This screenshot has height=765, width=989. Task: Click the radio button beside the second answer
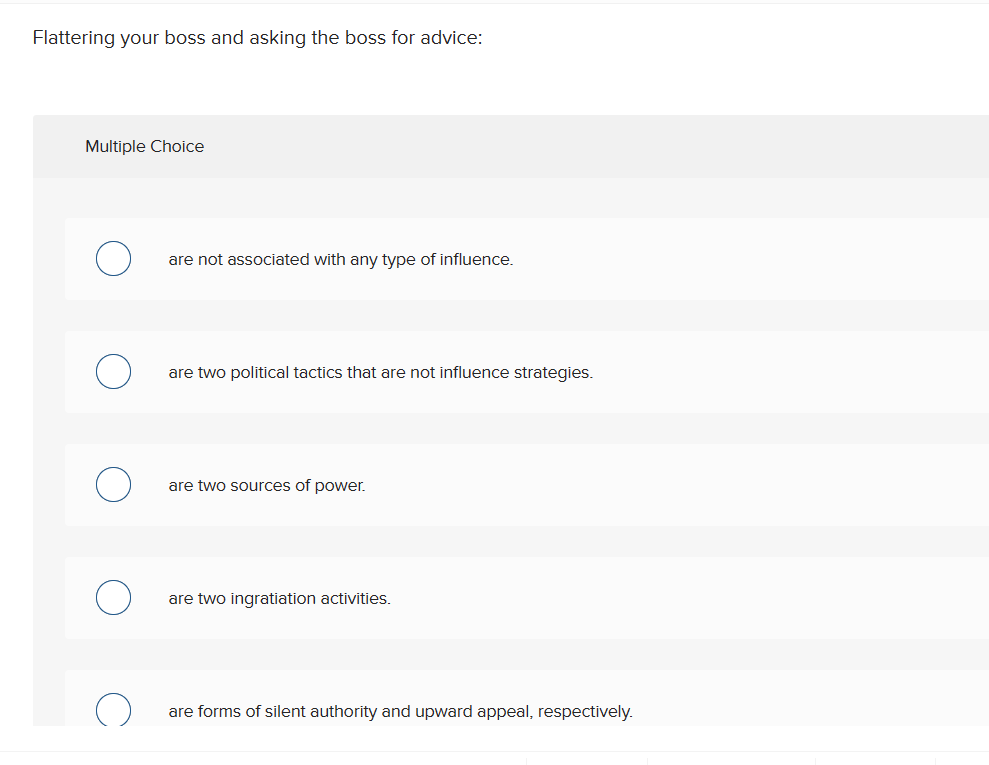(x=113, y=371)
